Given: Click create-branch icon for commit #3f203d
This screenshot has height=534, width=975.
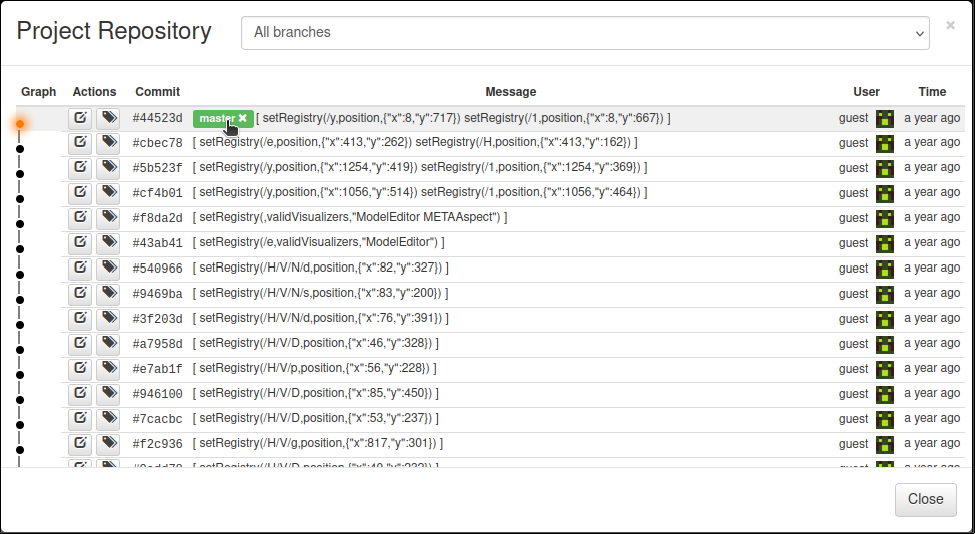Looking at the screenshot, I should [80, 318].
